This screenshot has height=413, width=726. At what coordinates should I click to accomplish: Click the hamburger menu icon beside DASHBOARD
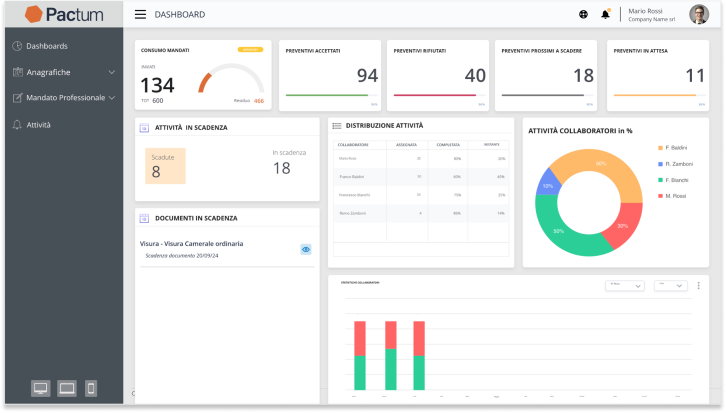[x=140, y=15]
